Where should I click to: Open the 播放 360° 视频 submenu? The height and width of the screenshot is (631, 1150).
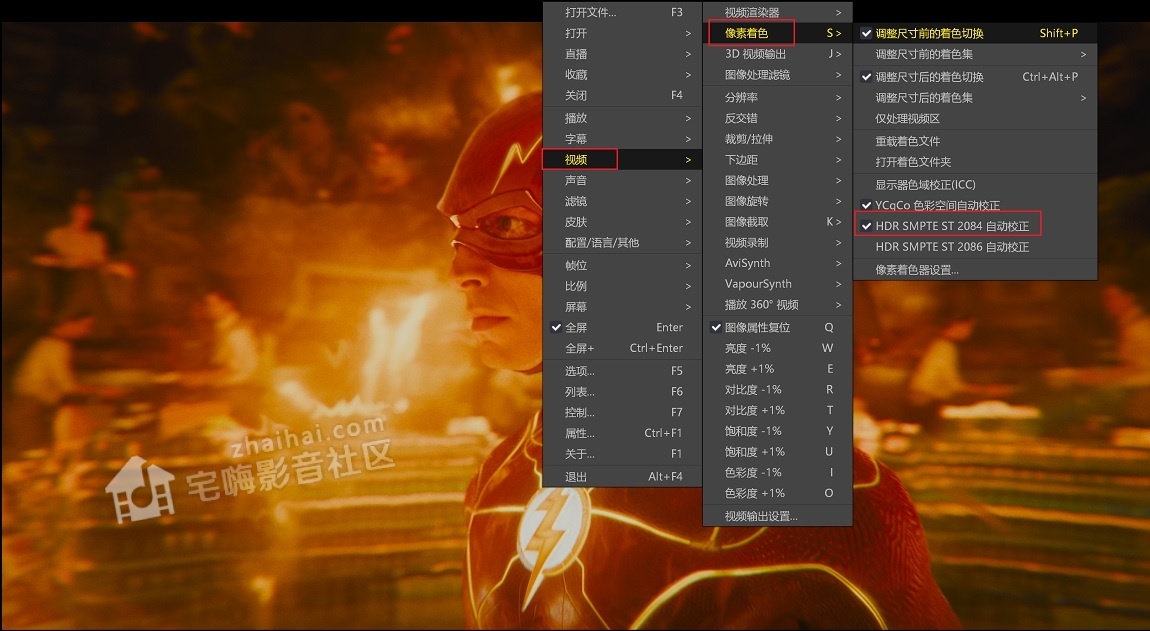coord(777,304)
